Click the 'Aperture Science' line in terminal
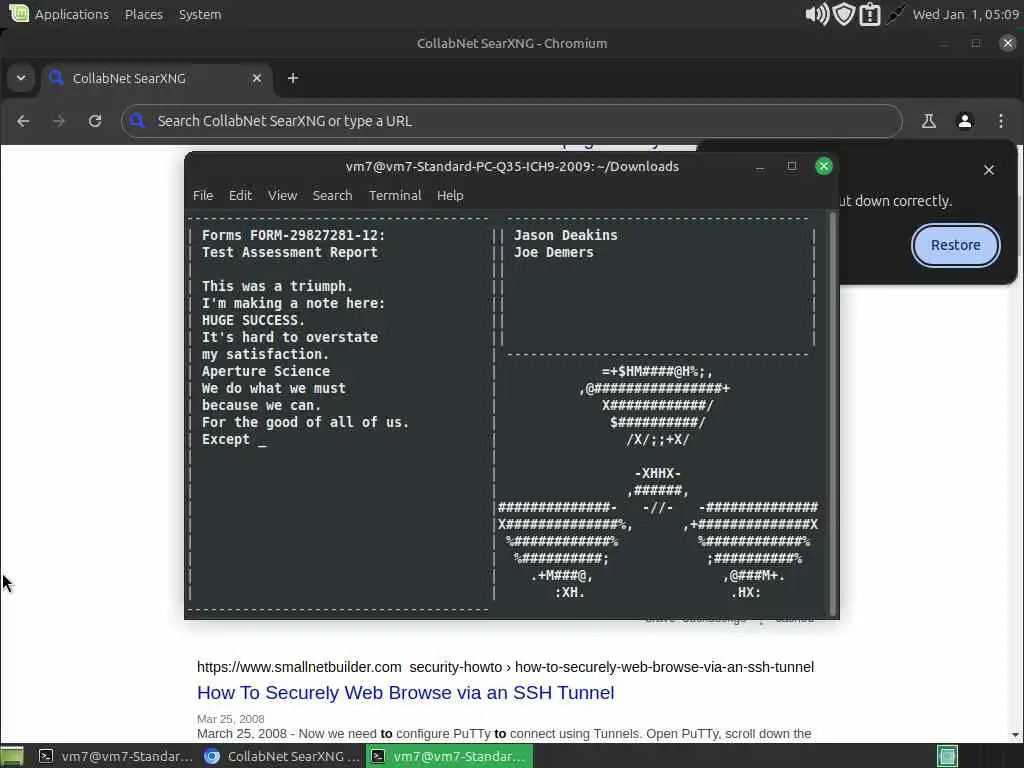The image size is (1024, 768). click(x=266, y=371)
